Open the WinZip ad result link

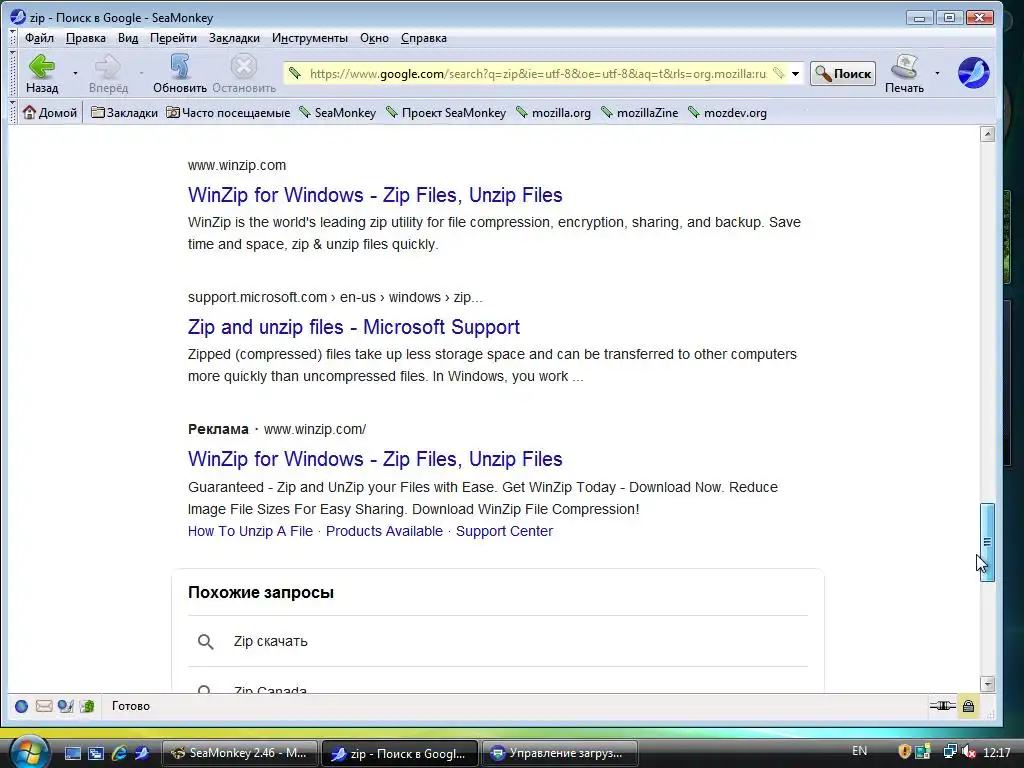(375, 458)
